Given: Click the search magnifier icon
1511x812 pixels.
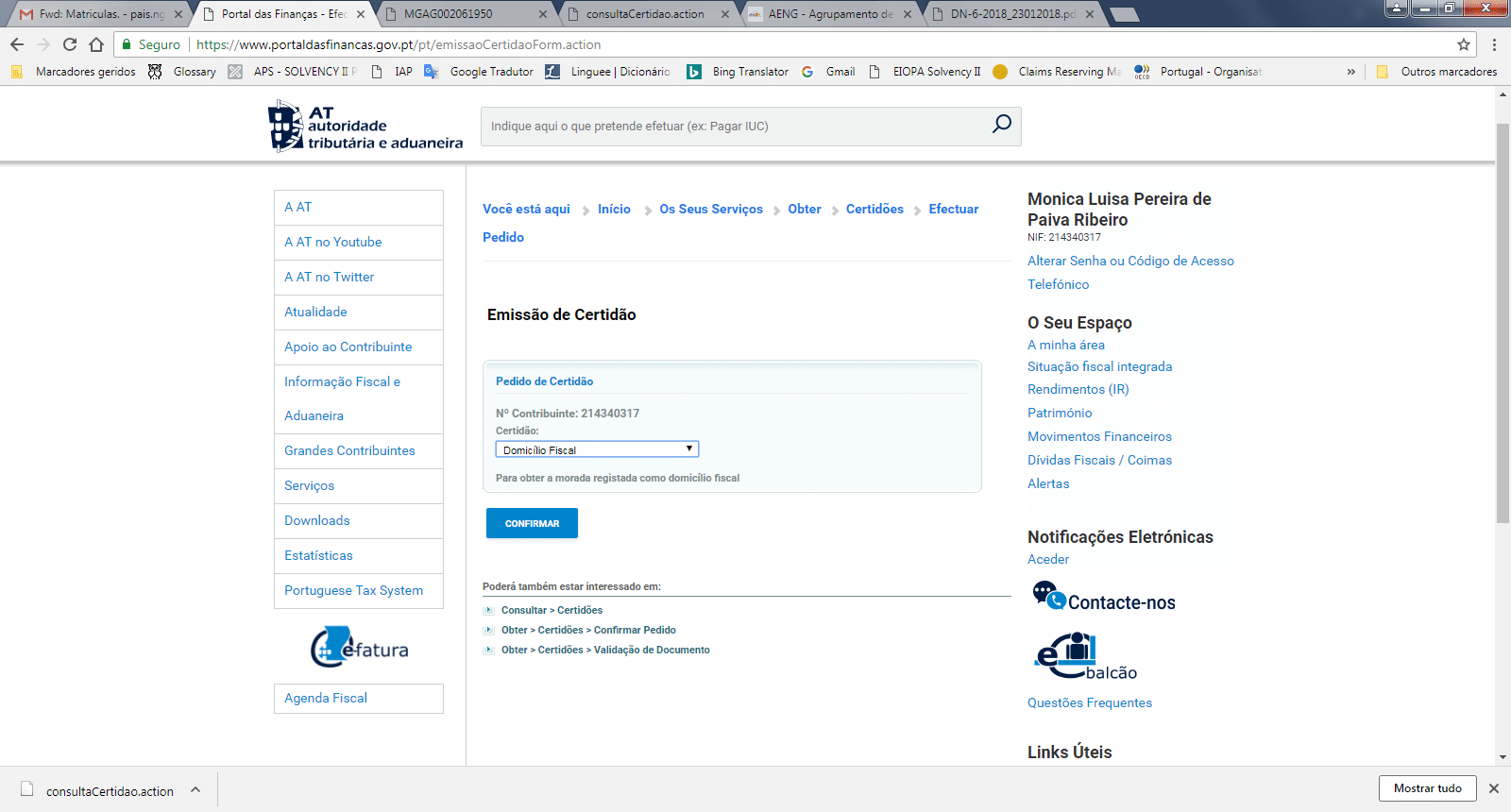Looking at the screenshot, I should [x=1001, y=125].
